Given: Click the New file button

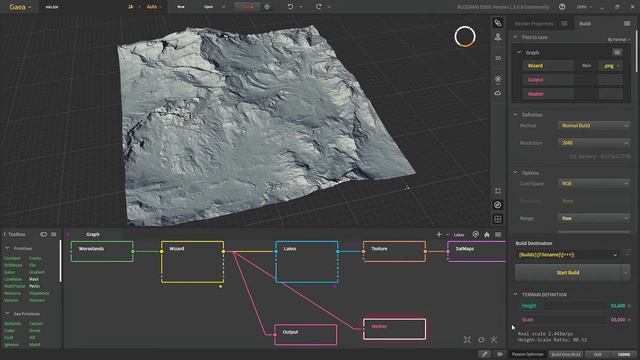Looking at the screenshot, I should 180,7.
